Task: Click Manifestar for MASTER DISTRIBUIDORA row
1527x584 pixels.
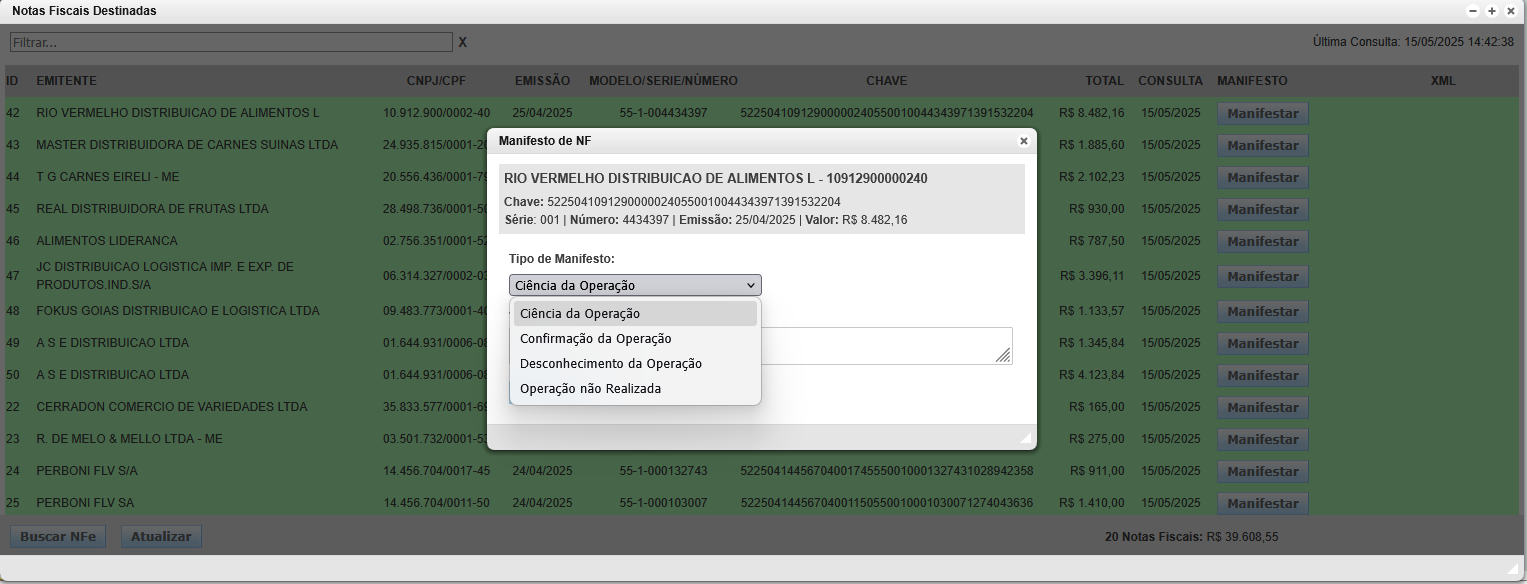Action: [1262, 146]
